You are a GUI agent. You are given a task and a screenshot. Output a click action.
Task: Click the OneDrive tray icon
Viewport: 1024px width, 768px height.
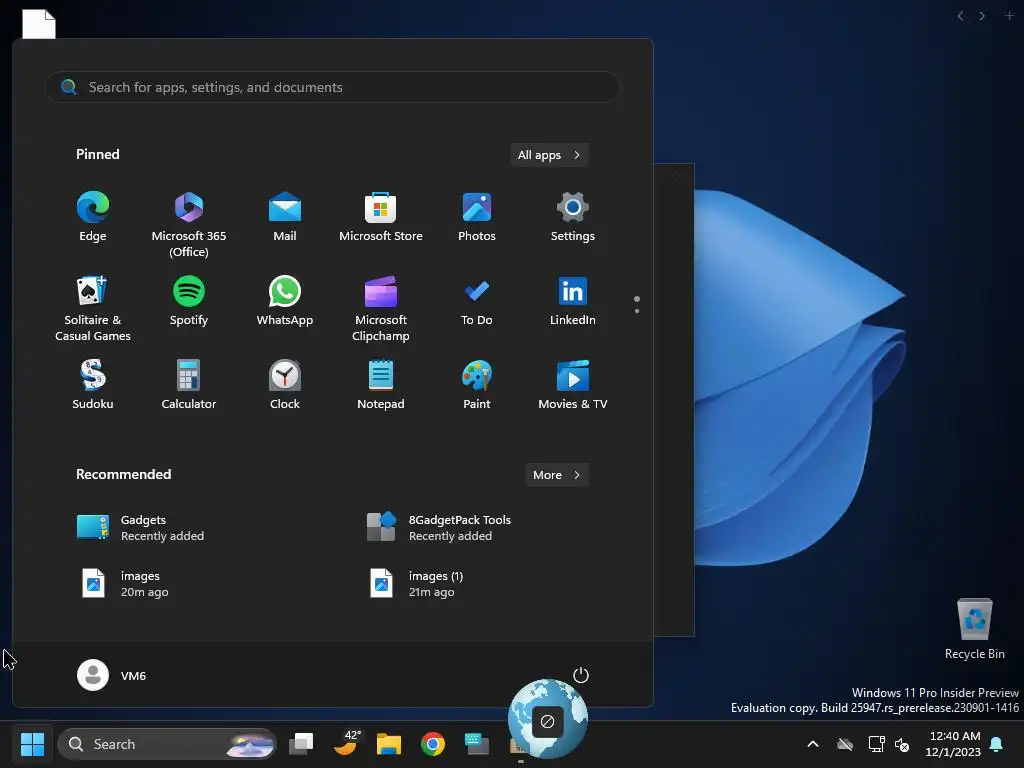tap(845, 744)
